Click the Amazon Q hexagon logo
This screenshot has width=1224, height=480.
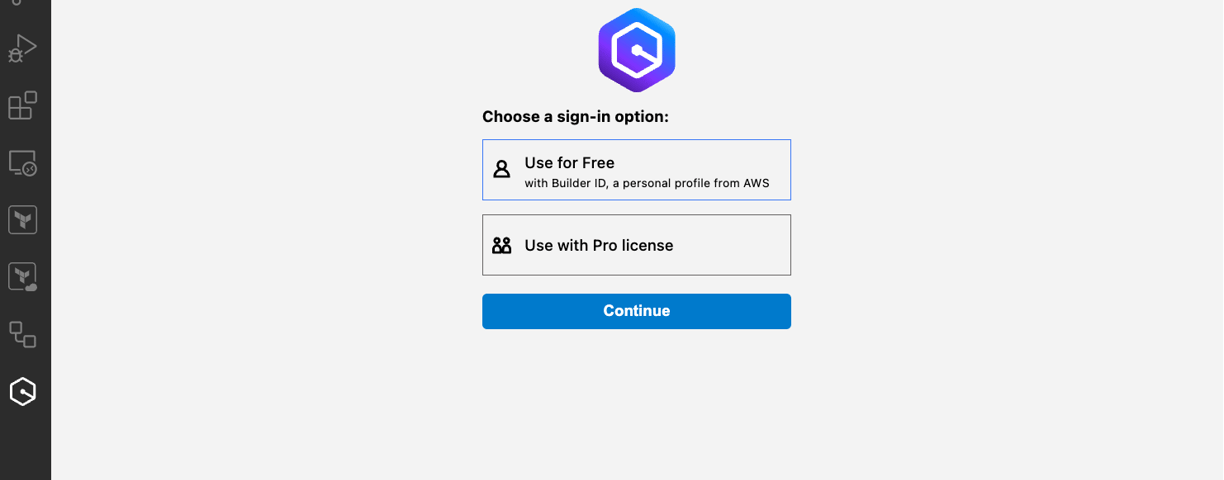pyautogui.click(x=637, y=50)
